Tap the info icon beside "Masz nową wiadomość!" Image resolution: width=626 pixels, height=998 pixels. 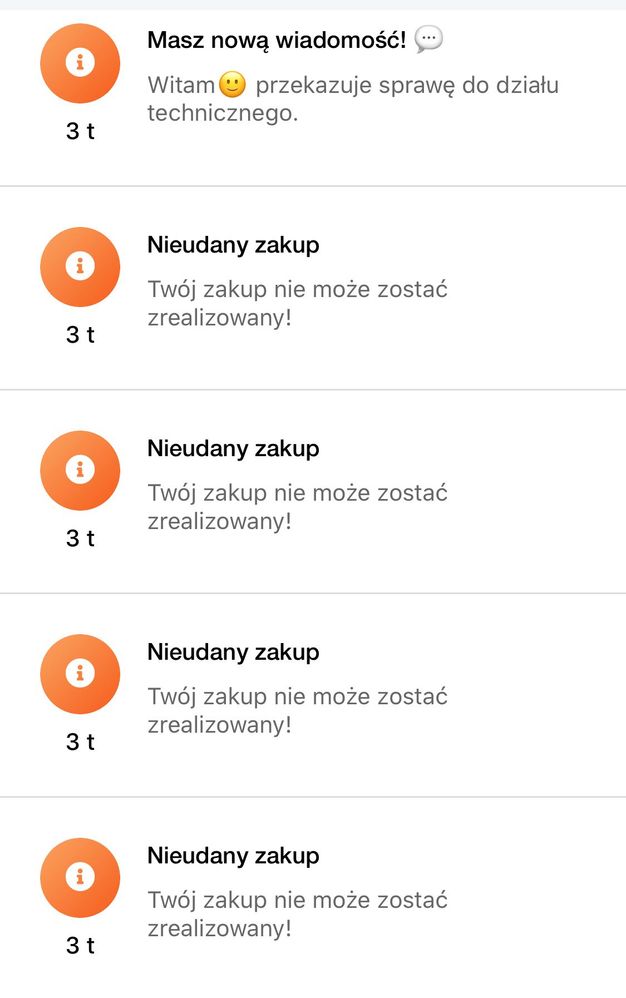coord(80,63)
